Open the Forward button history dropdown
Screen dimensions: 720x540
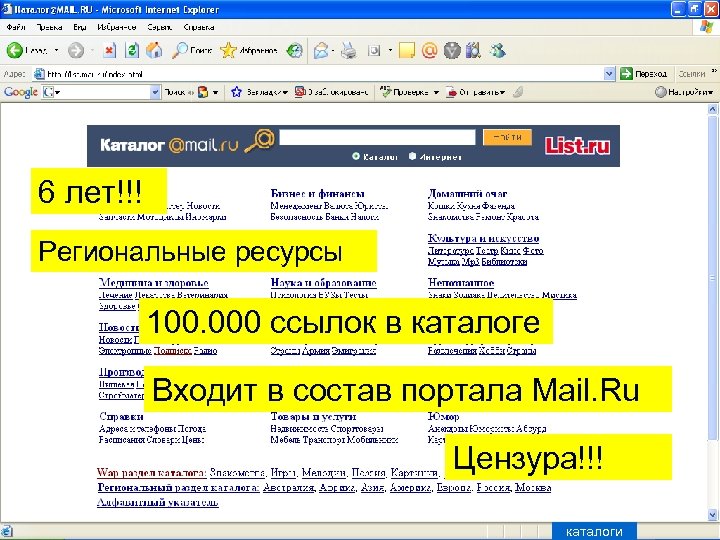click(92, 50)
